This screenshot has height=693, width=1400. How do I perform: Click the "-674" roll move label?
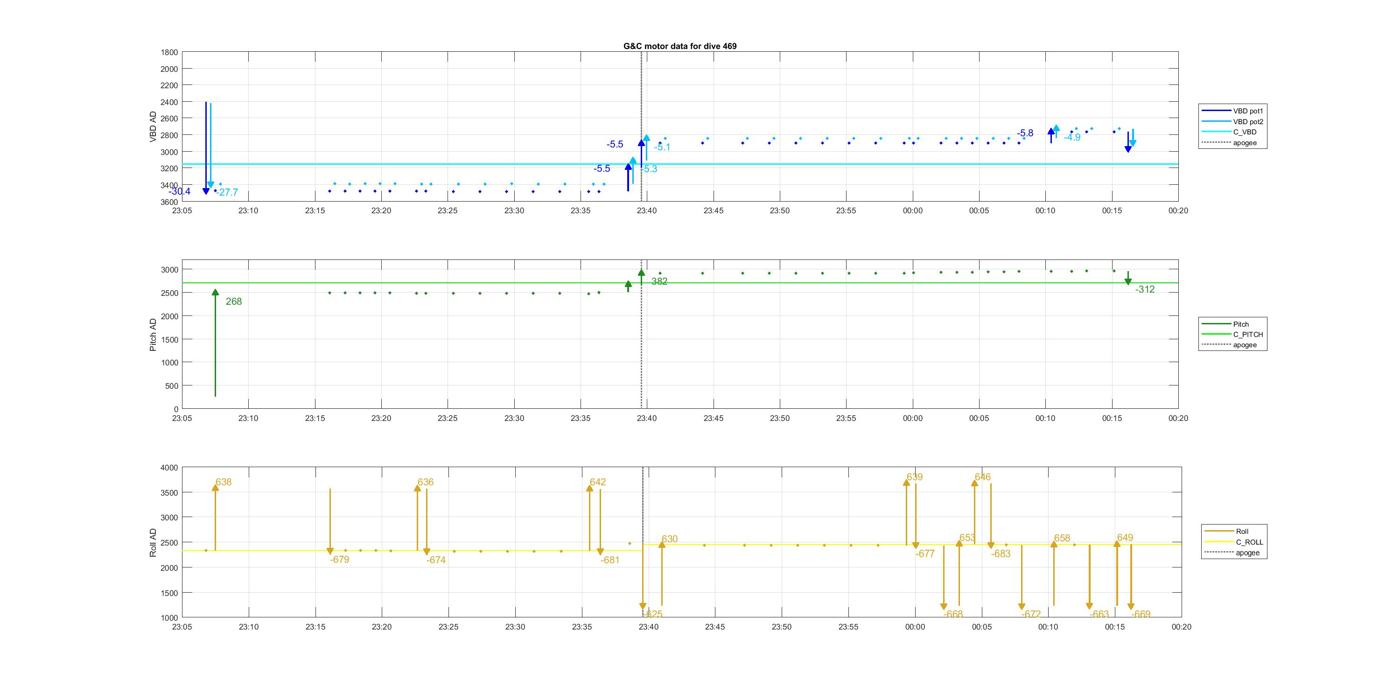pyautogui.click(x=436, y=561)
